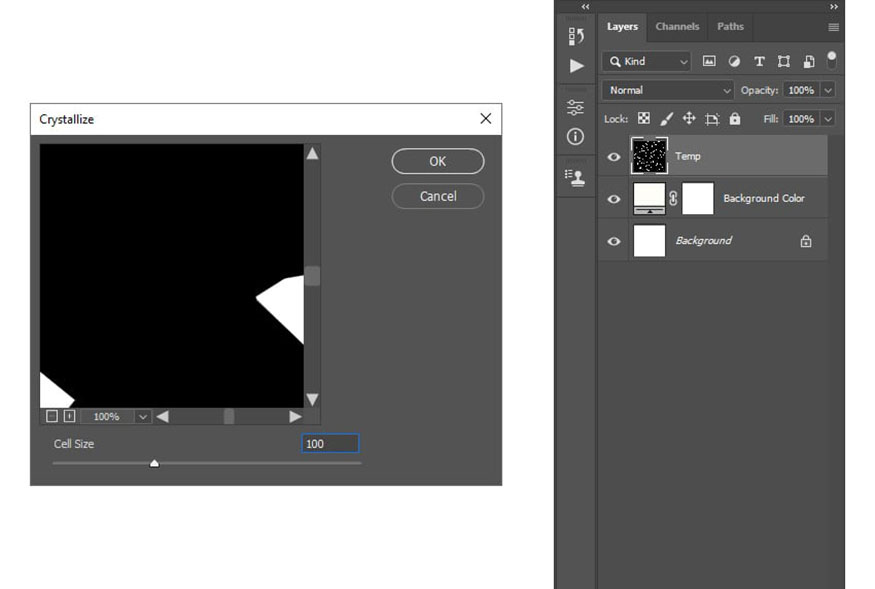Click the Cell Size slider handle
The image size is (875, 589).
(155, 463)
